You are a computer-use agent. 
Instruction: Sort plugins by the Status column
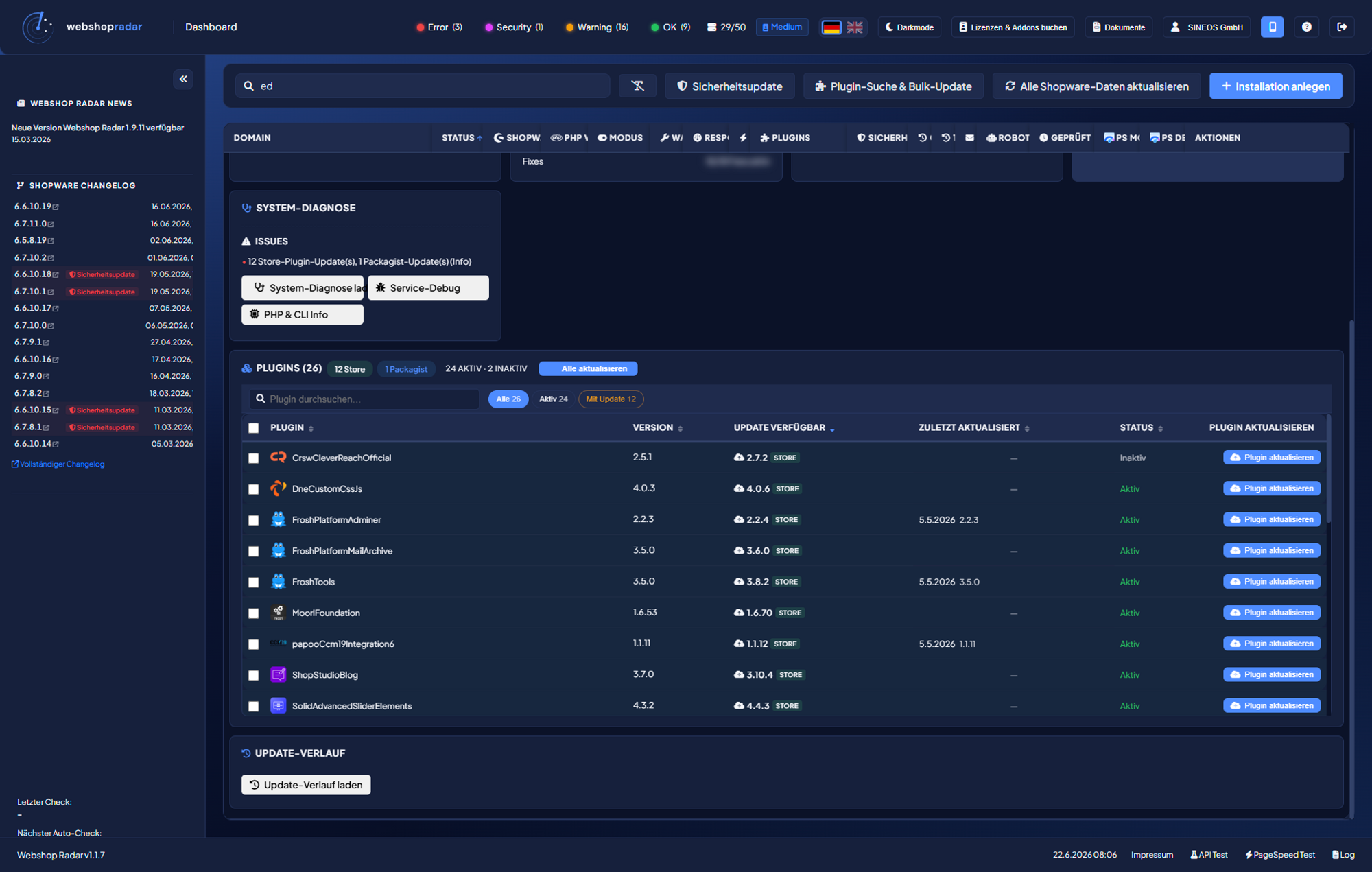click(x=1142, y=428)
